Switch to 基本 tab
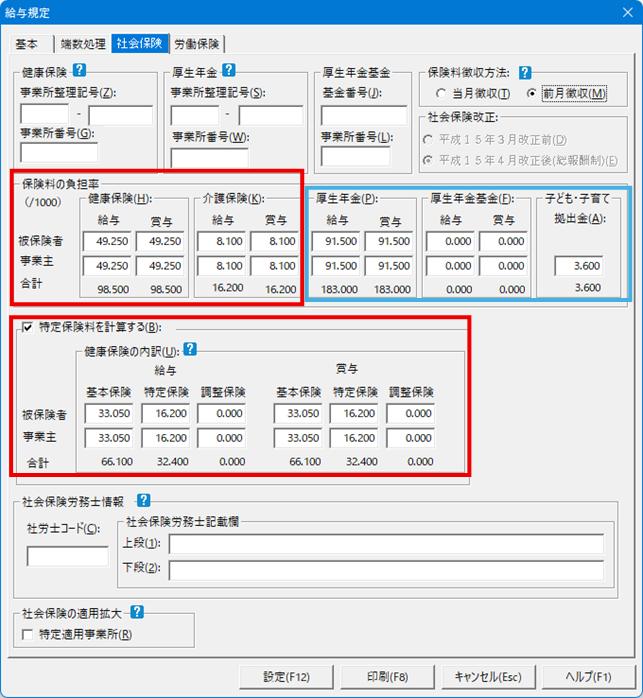This screenshot has height=698, width=643. pyautogui.click(x=27, y=45)
